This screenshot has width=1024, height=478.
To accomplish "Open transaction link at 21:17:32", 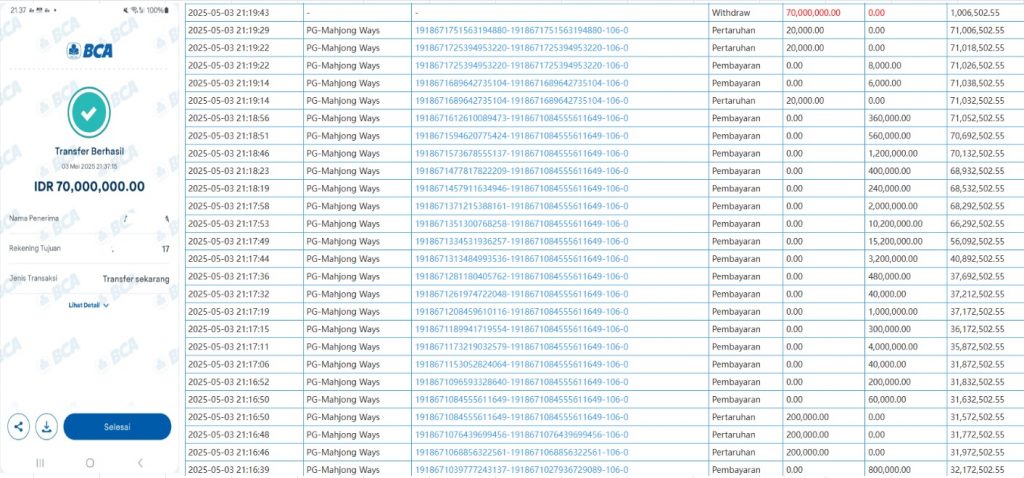I will pos(522,294).
